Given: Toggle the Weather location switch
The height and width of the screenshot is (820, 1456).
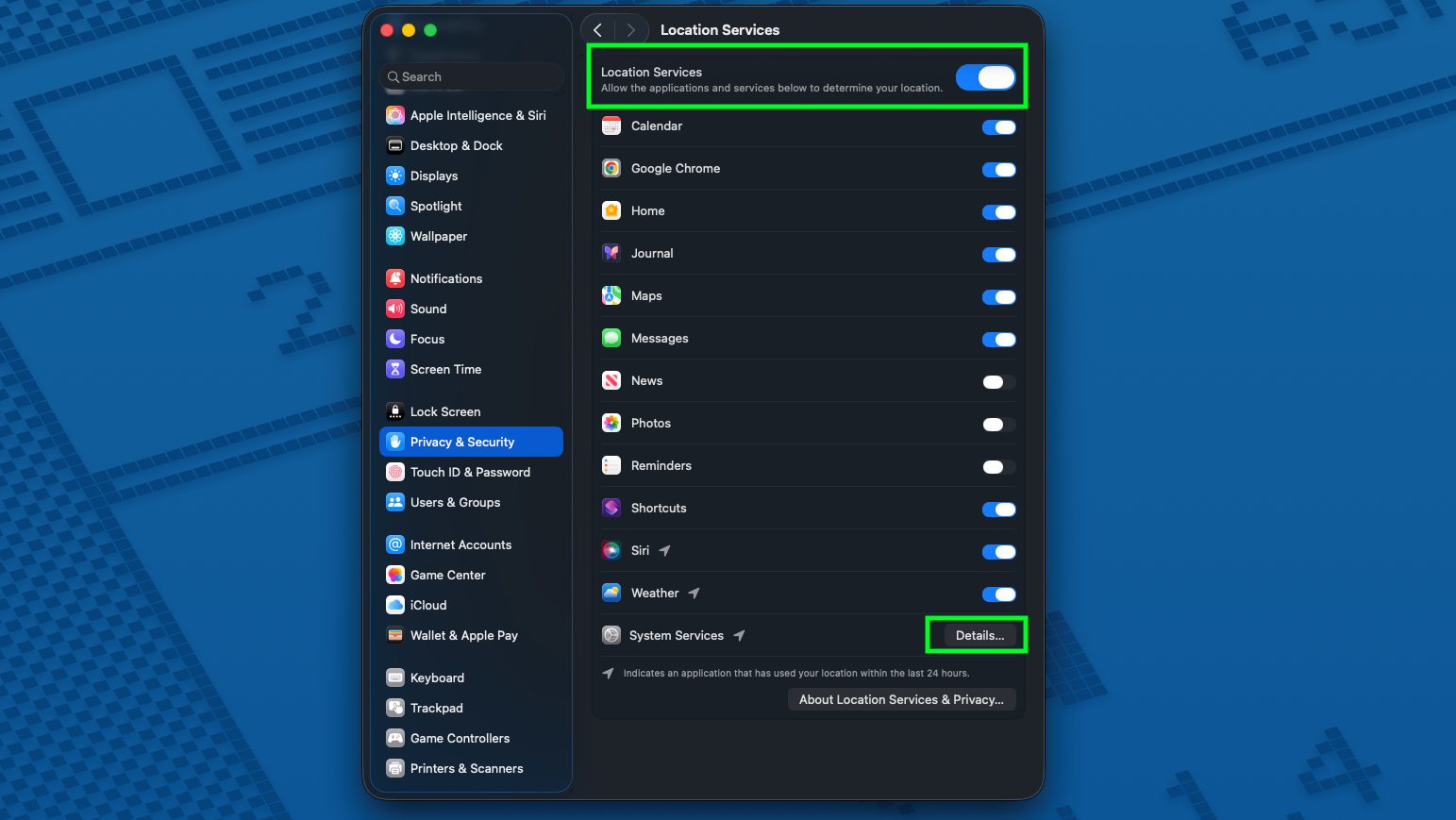Looking at the screenshot, I should click(998, 594).
